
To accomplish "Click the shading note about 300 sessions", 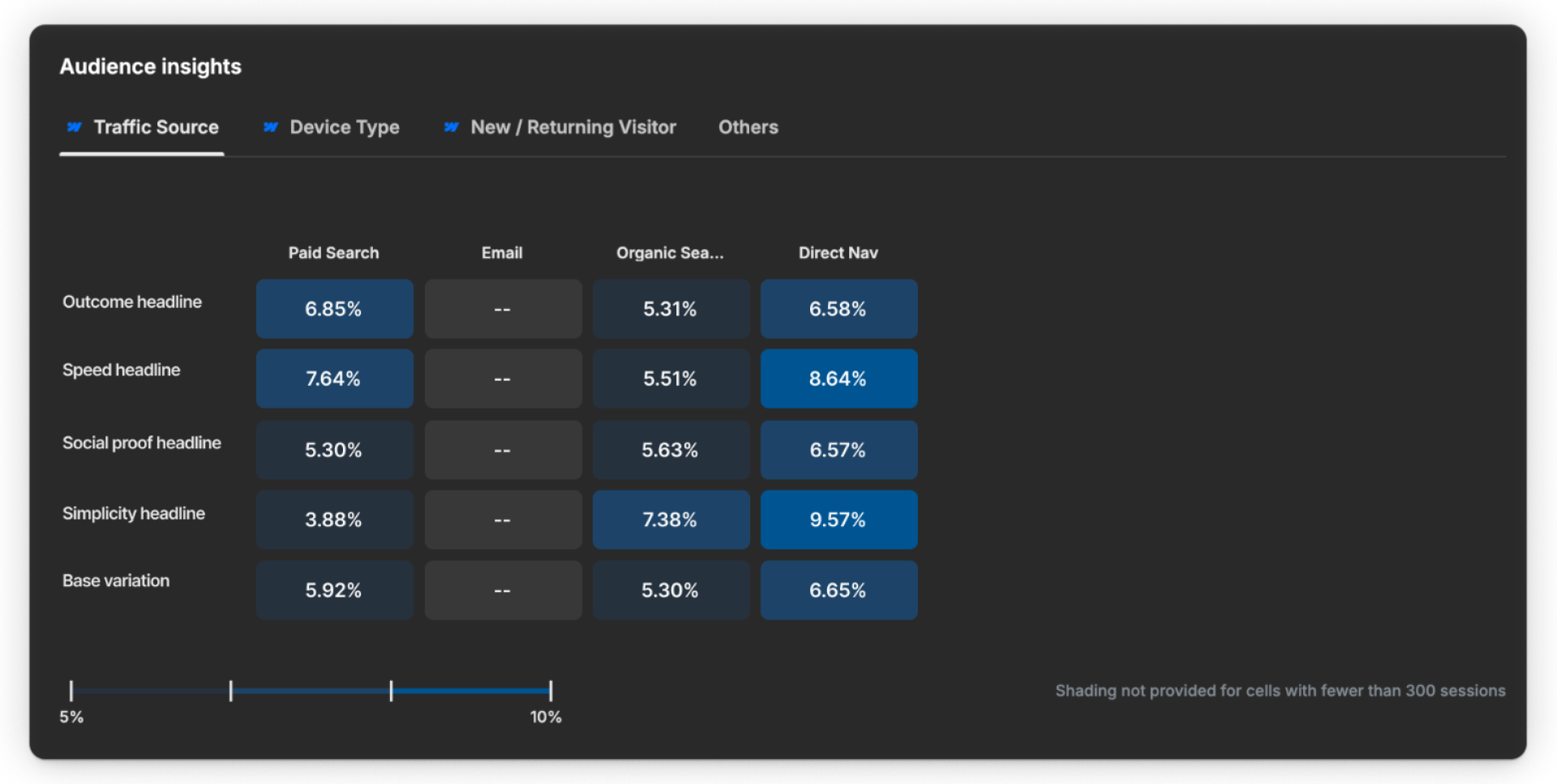I will pos(1280,691).
